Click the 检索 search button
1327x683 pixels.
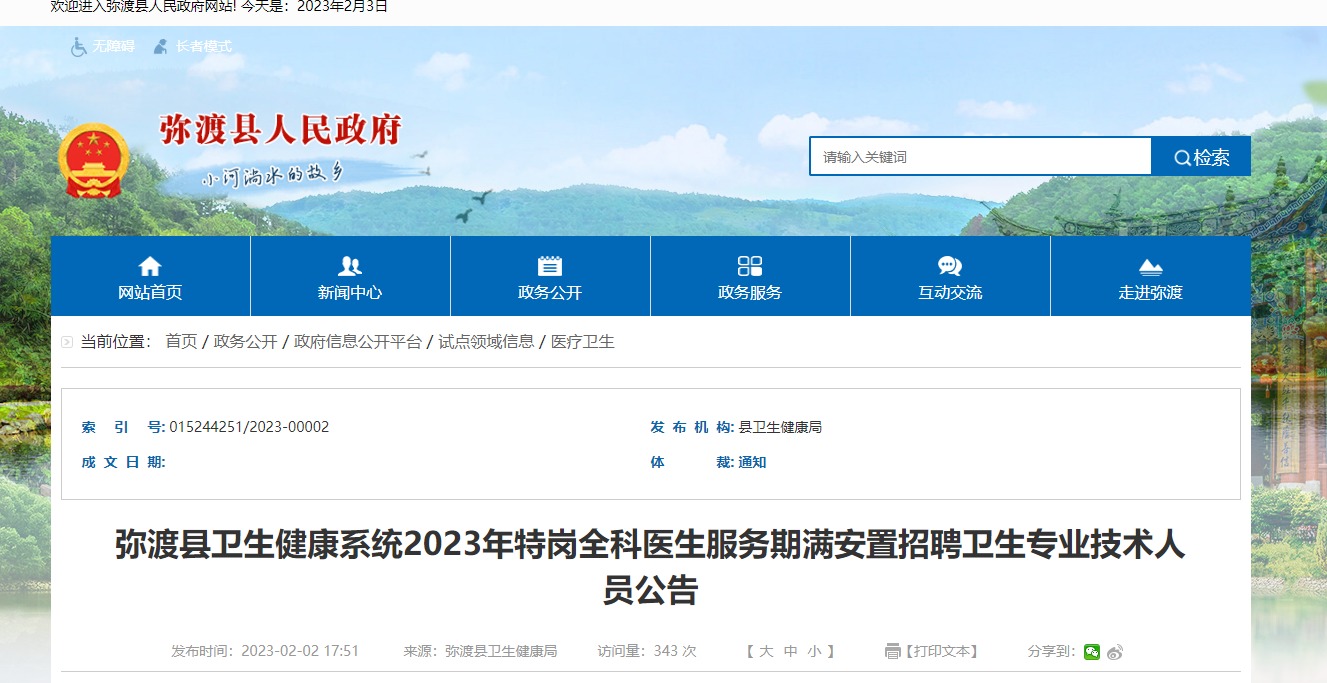[x=1201, y=157]
